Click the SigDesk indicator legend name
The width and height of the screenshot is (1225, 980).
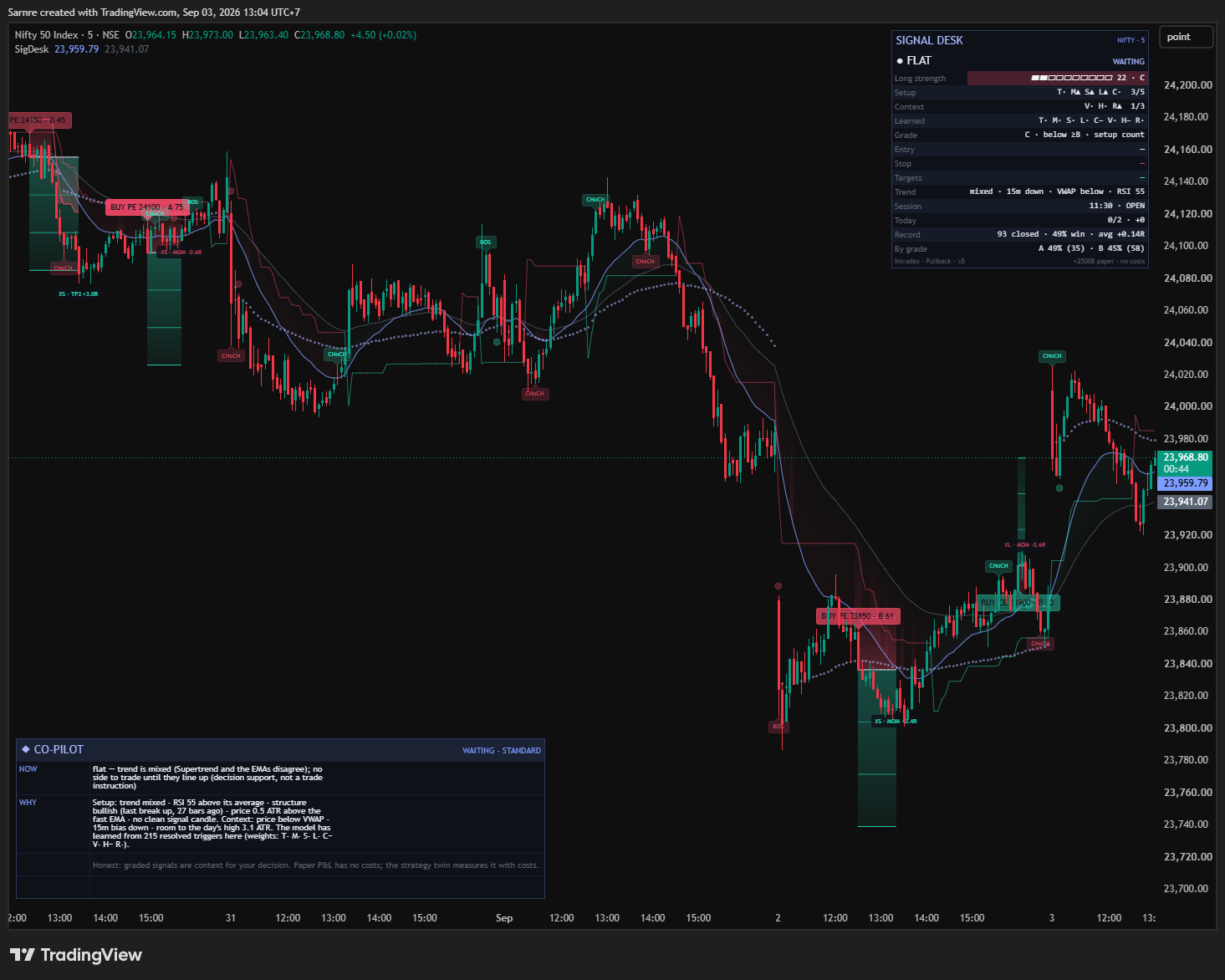pyautogui.click(x=32, y=49)
